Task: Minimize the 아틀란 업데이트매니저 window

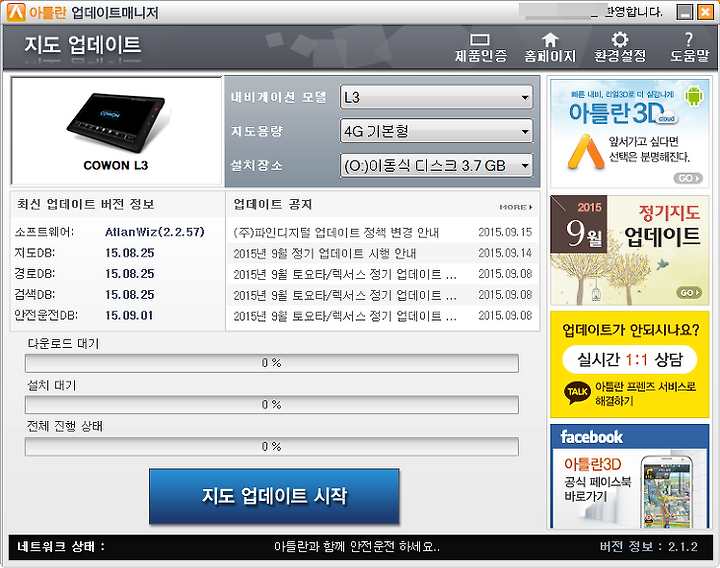Action: (685, 12)
